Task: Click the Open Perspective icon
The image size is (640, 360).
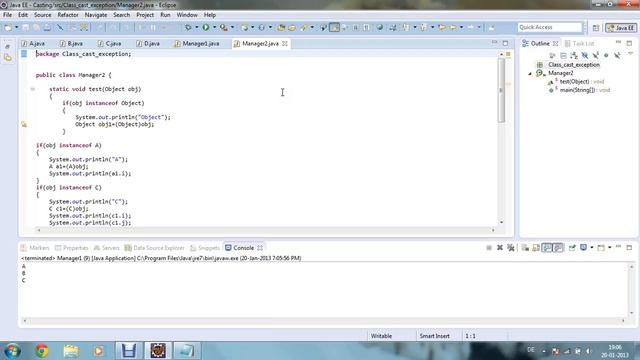Action: (596, 28)
